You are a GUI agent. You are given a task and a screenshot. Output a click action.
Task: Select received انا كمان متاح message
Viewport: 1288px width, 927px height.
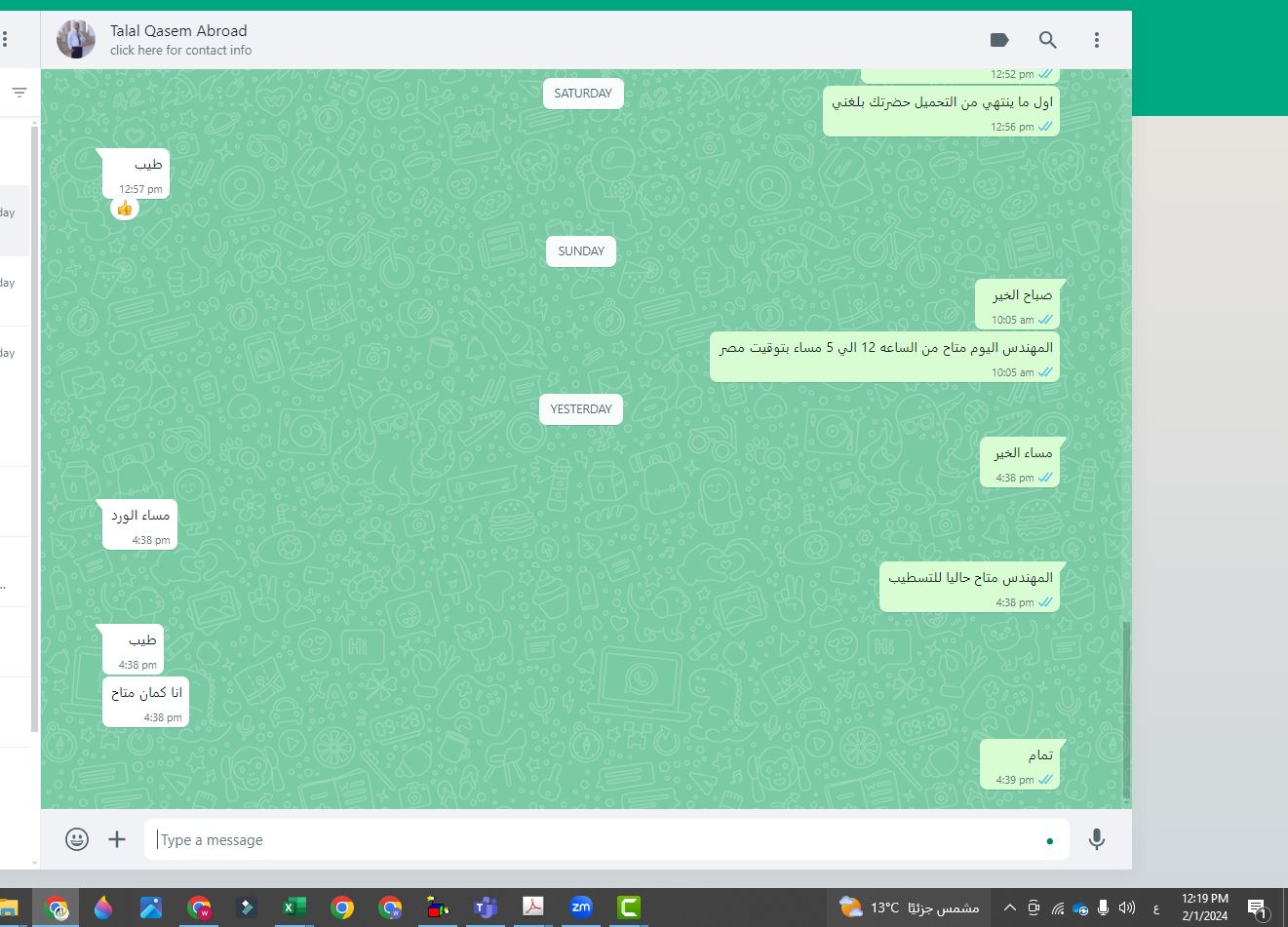[x=145, y=702]
